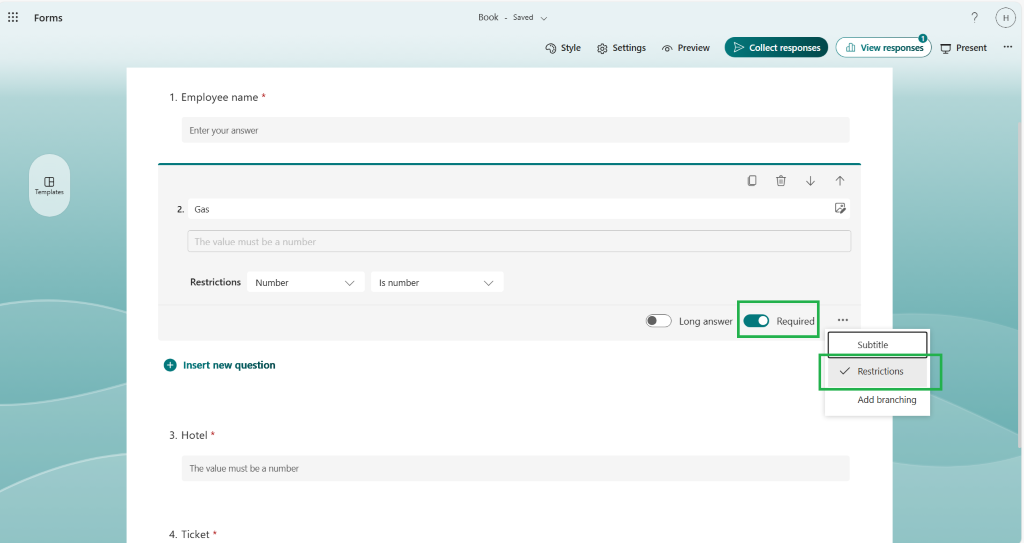Viewport: 1024px width, 543px height.
Task: Open form Settings
Action: [621, 48]
